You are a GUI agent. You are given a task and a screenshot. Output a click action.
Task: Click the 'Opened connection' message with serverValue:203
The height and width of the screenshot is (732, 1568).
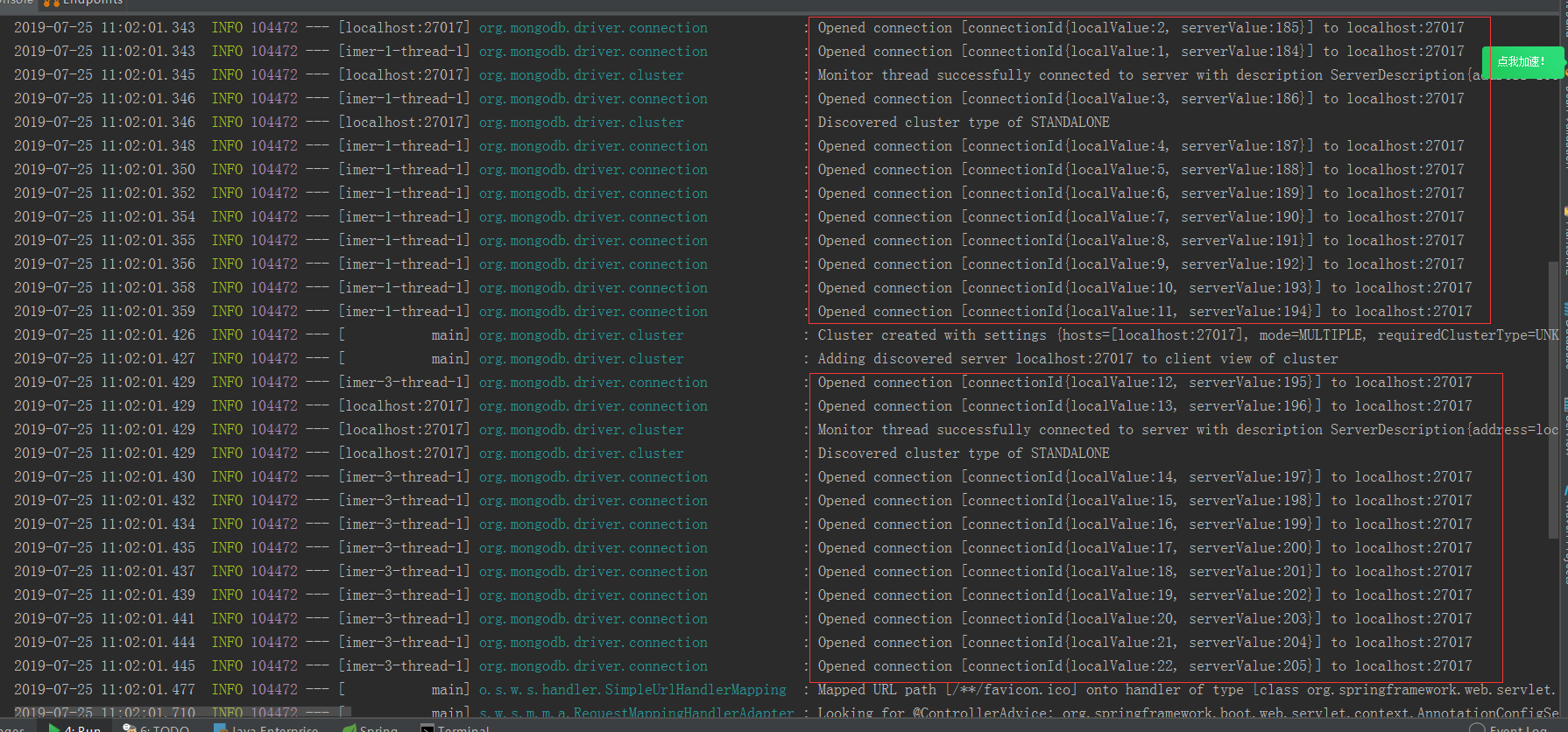pos(1145,619)
